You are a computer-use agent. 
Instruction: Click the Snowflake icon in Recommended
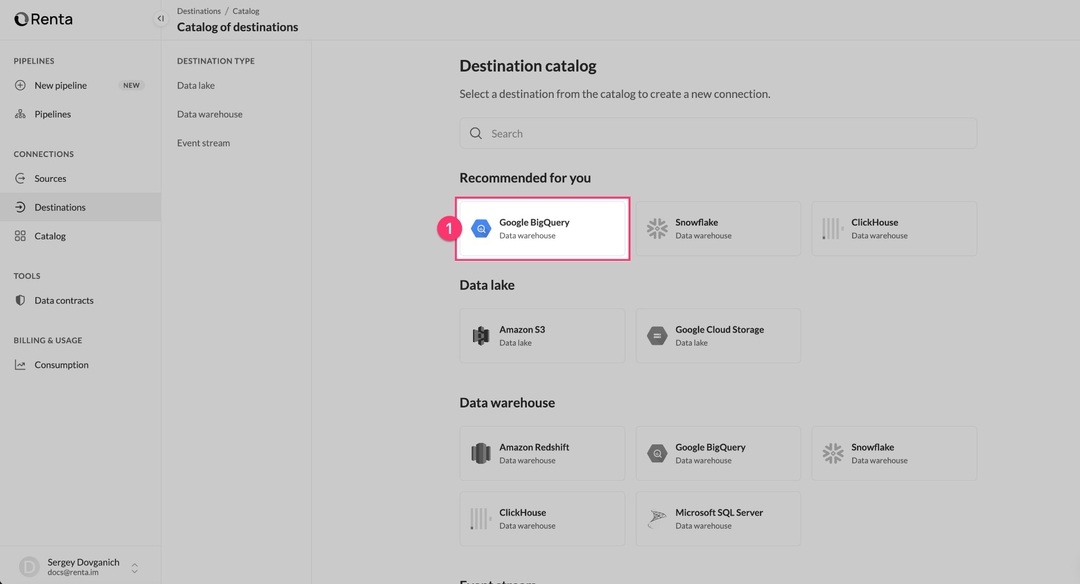(657, 228)
